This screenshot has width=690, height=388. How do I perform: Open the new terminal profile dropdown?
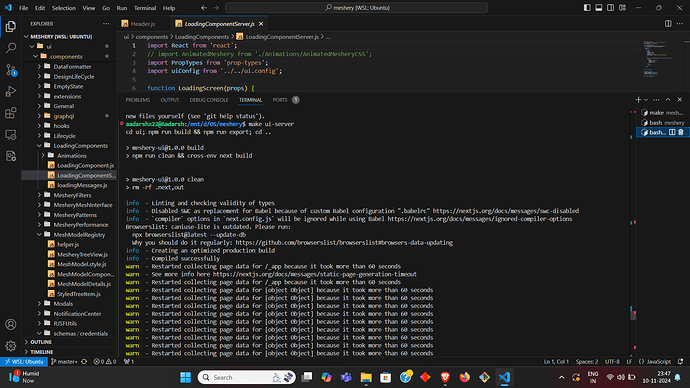pyautogui.click(x=646, y=100)
